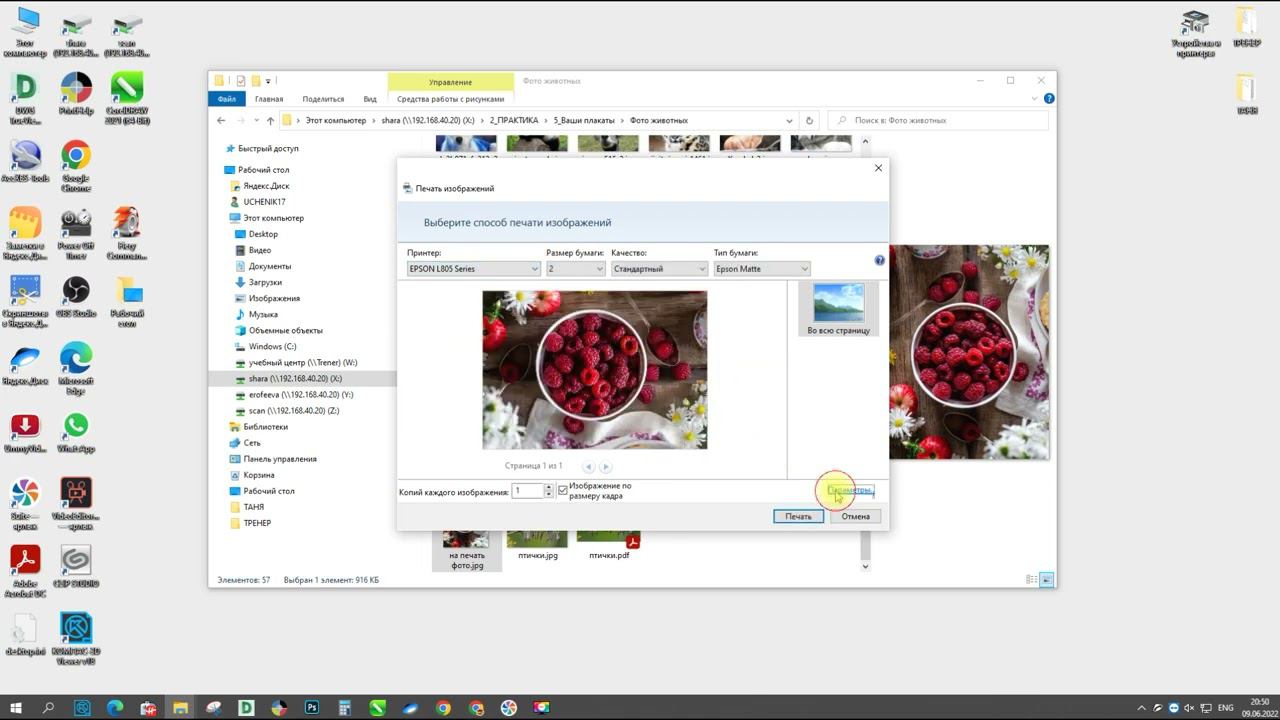Click the Отмена button in print dialog

point(855,516)
